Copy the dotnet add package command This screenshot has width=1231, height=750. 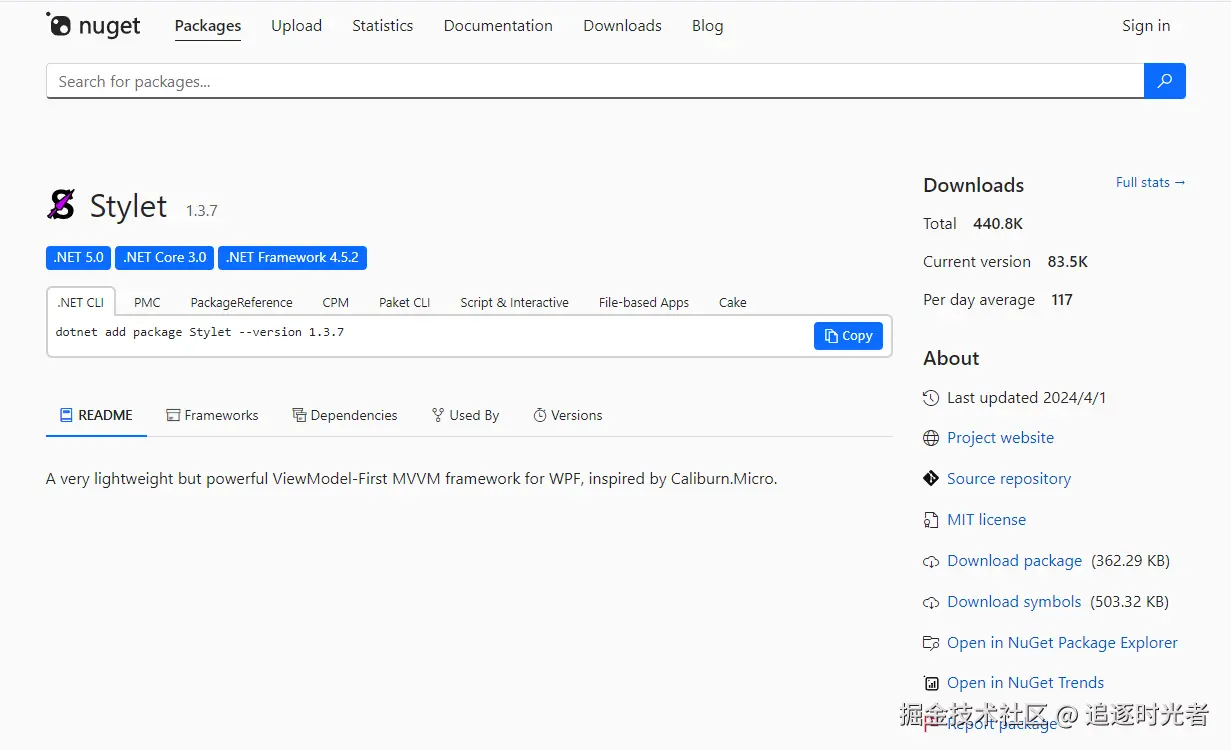pyautogui.click(x=848, y=336)
